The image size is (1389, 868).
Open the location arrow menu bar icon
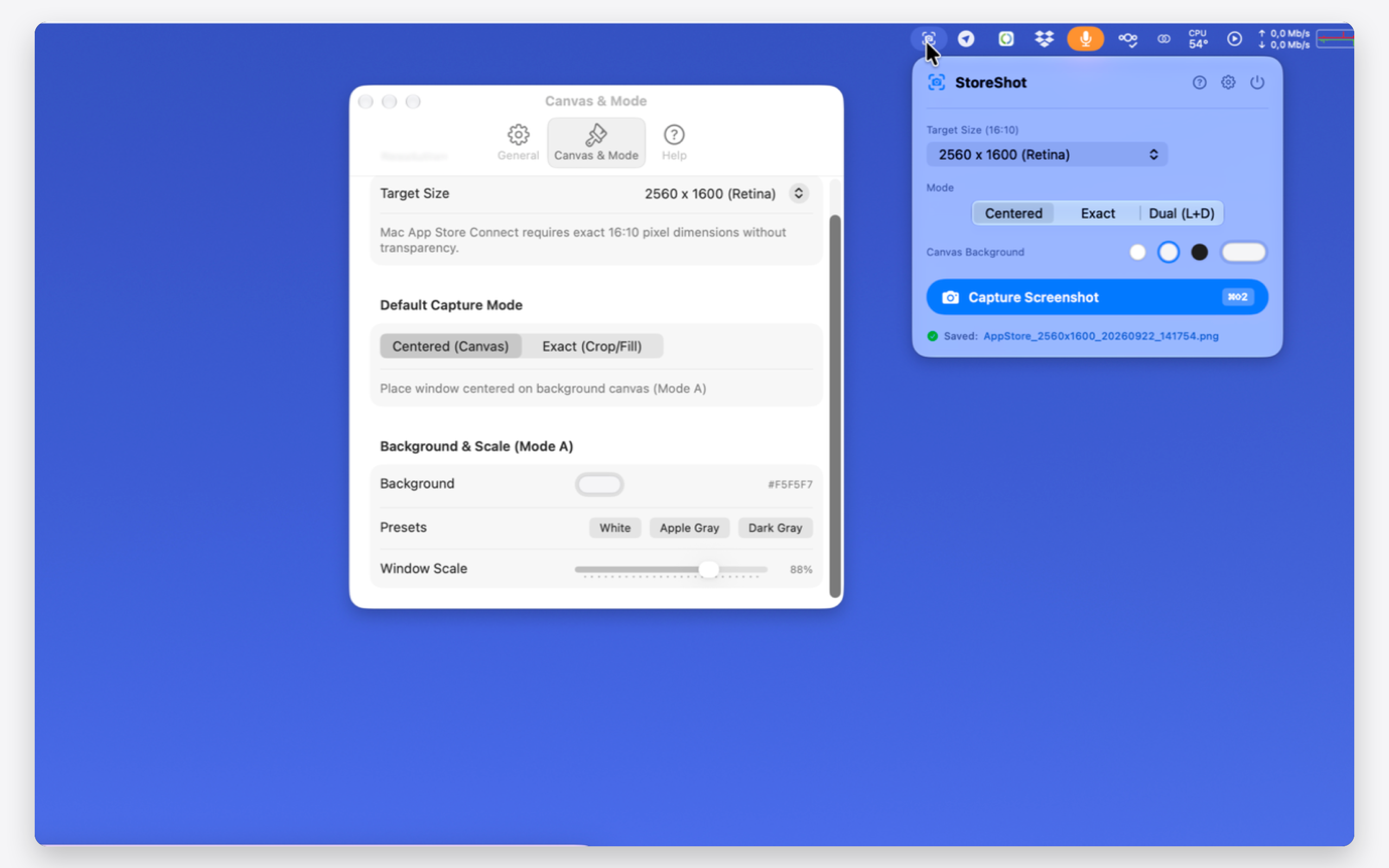tap(966, 39)
